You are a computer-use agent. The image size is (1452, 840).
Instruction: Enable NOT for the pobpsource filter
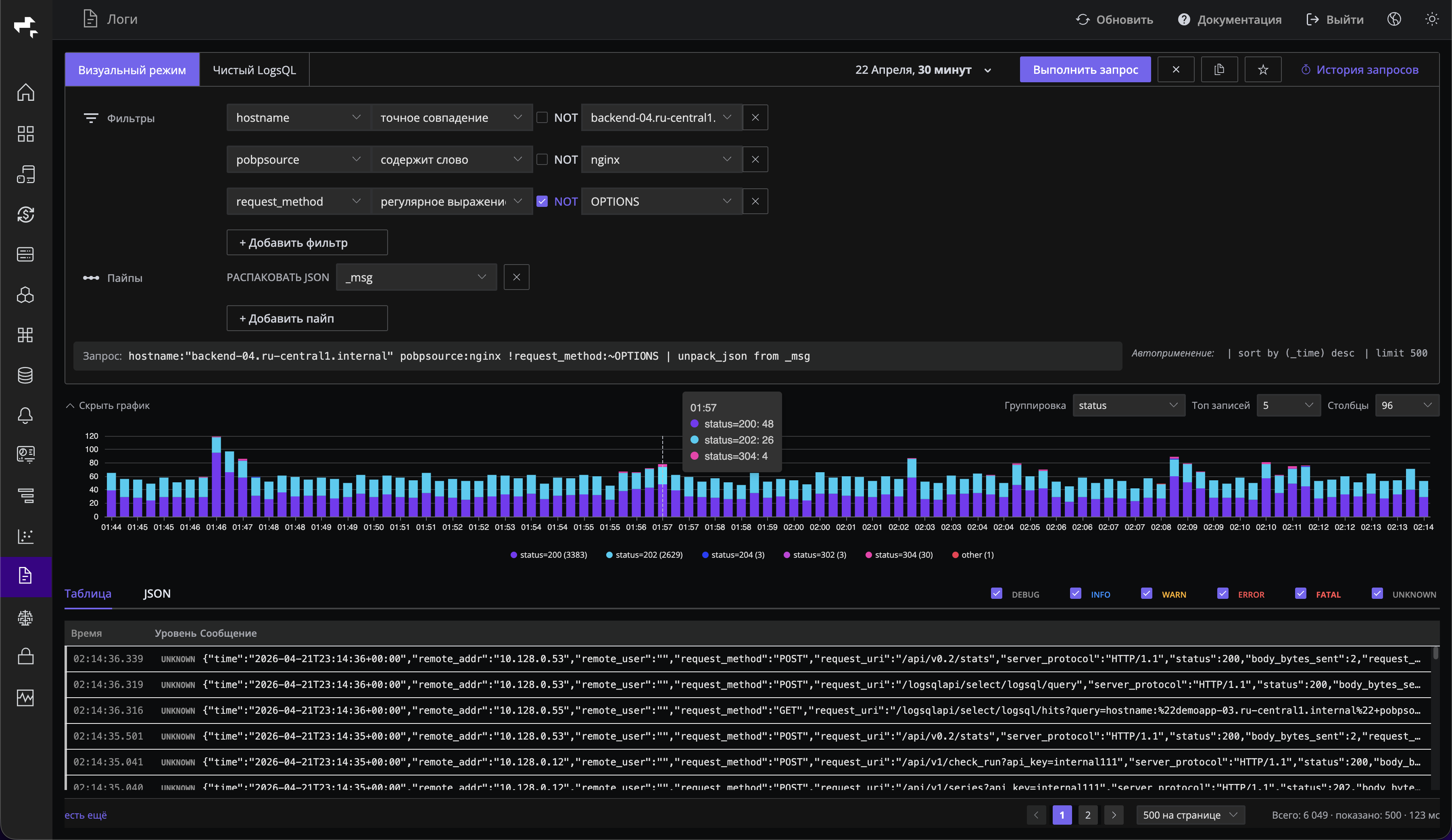[542, 159]
